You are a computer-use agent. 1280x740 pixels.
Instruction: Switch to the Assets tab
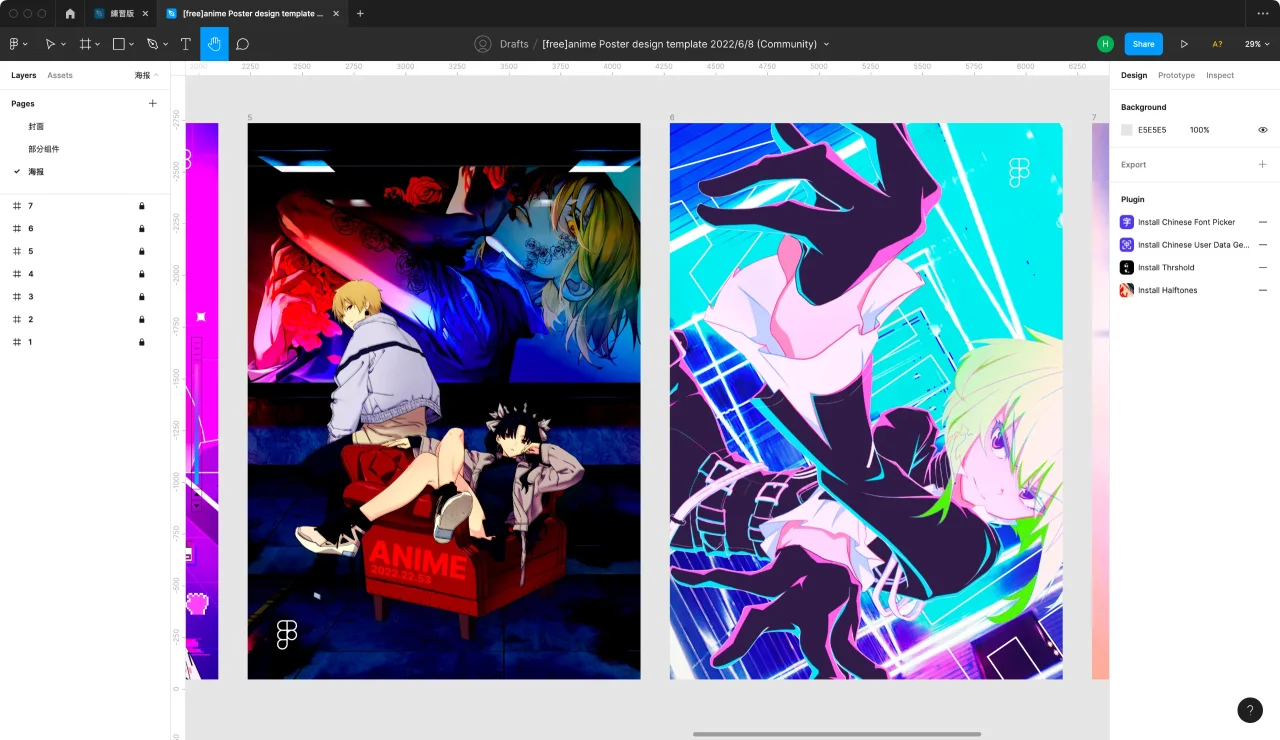pyautogui.click(x=60, y=75)
